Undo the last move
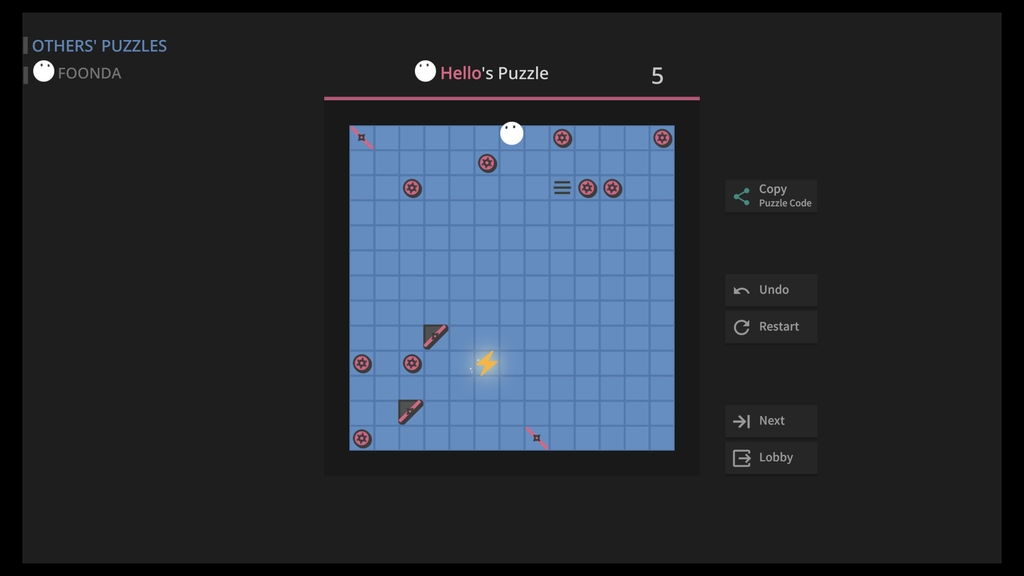 click(771, 290)
